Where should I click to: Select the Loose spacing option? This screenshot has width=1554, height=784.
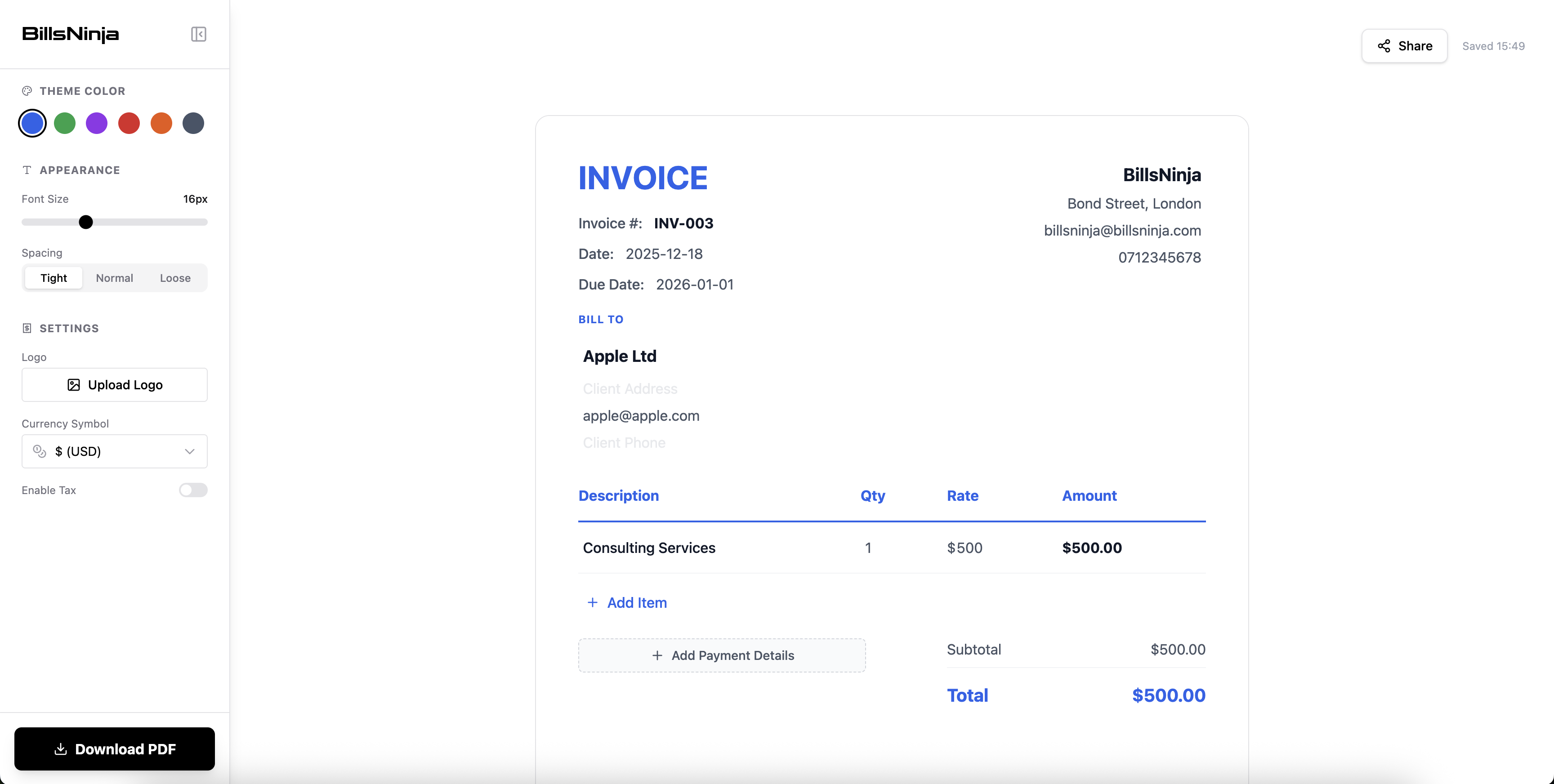174,278
